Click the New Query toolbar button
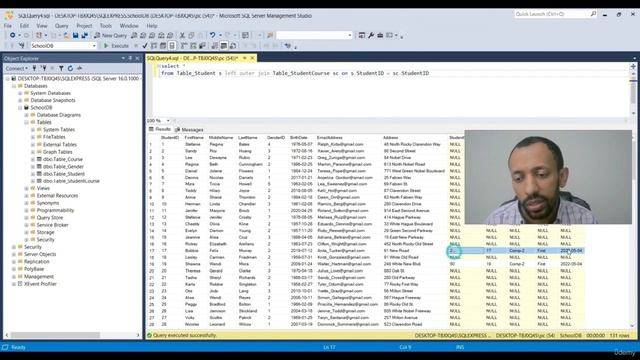The width and height of the screenshot is (640, 360). [x=110, y=36]
